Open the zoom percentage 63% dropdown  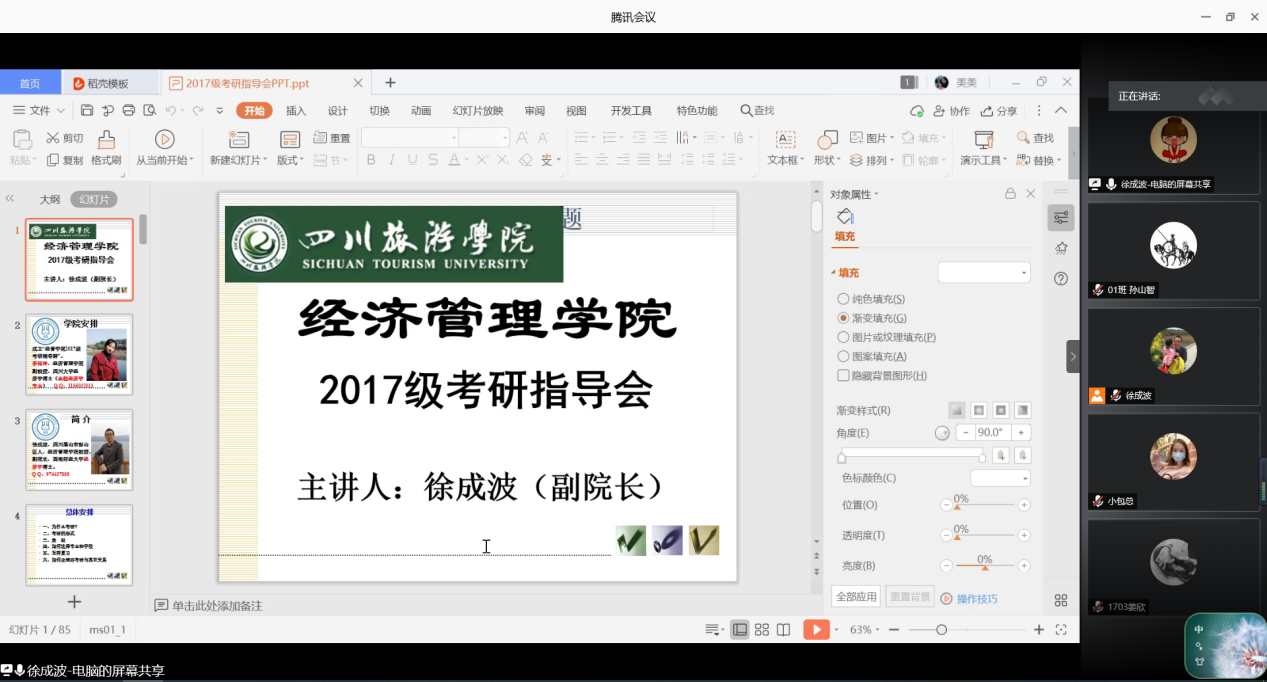click(865, 629)
